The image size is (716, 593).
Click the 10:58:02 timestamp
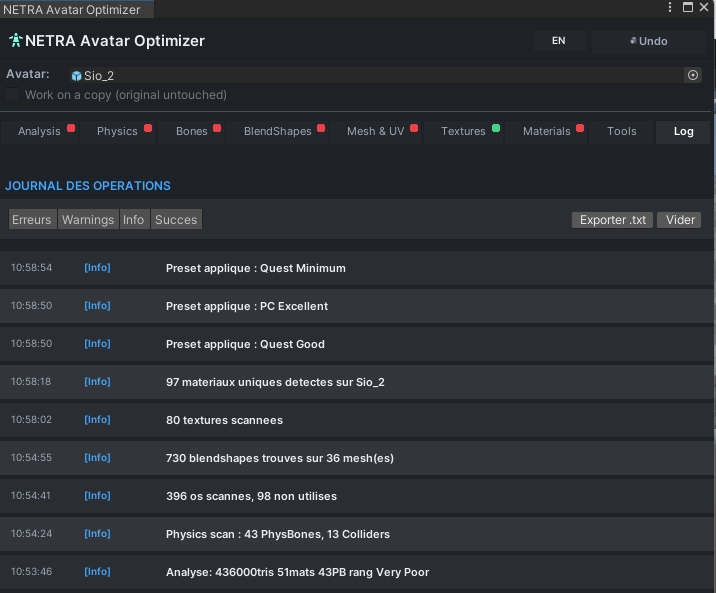(x=31, y=419)
